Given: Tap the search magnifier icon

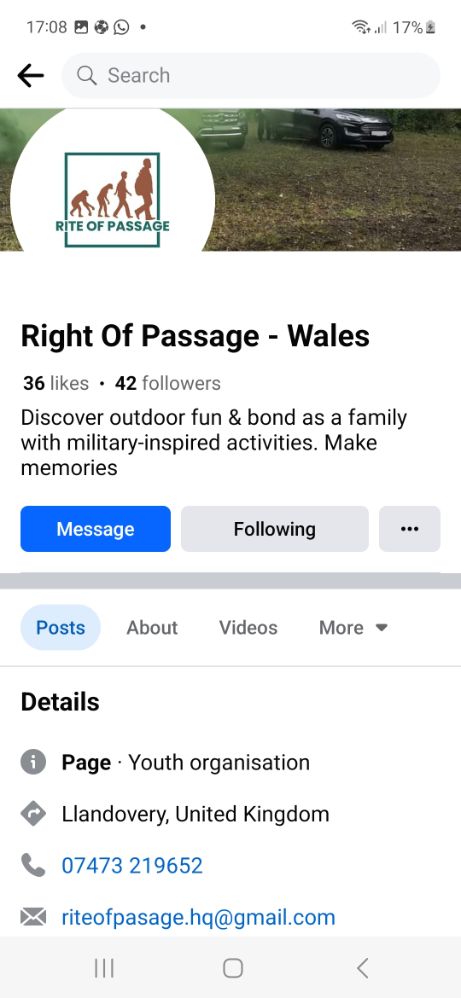Looking at the screenshot, I should [x=86, y=76].
